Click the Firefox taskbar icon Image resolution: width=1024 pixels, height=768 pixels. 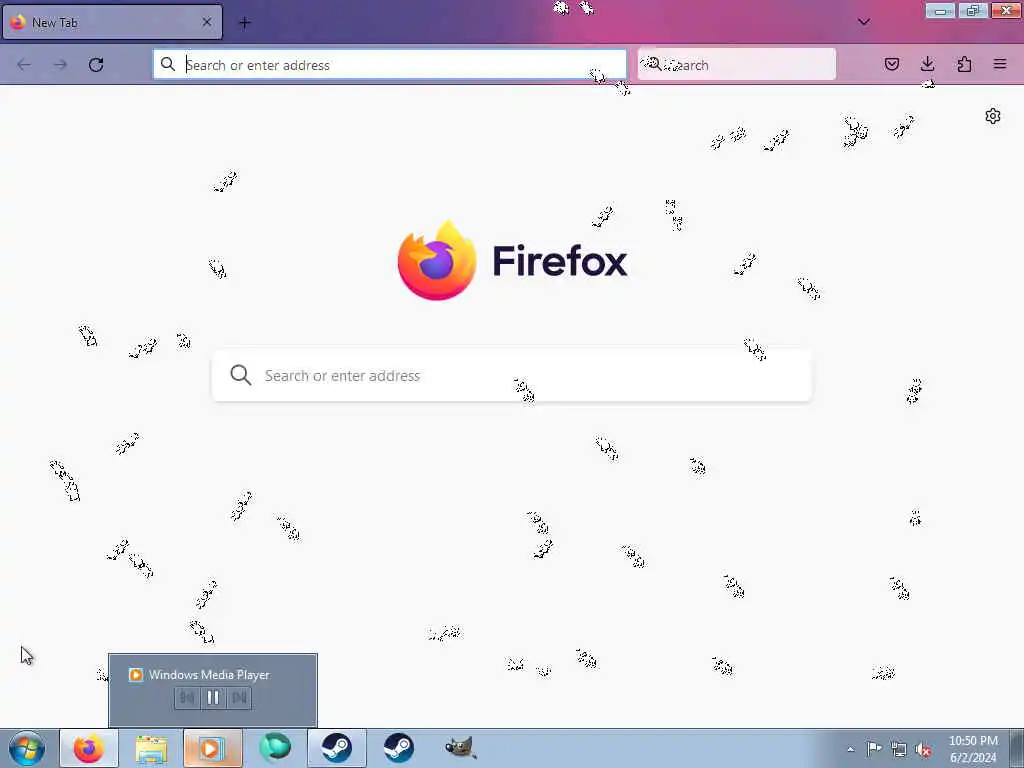89,748
